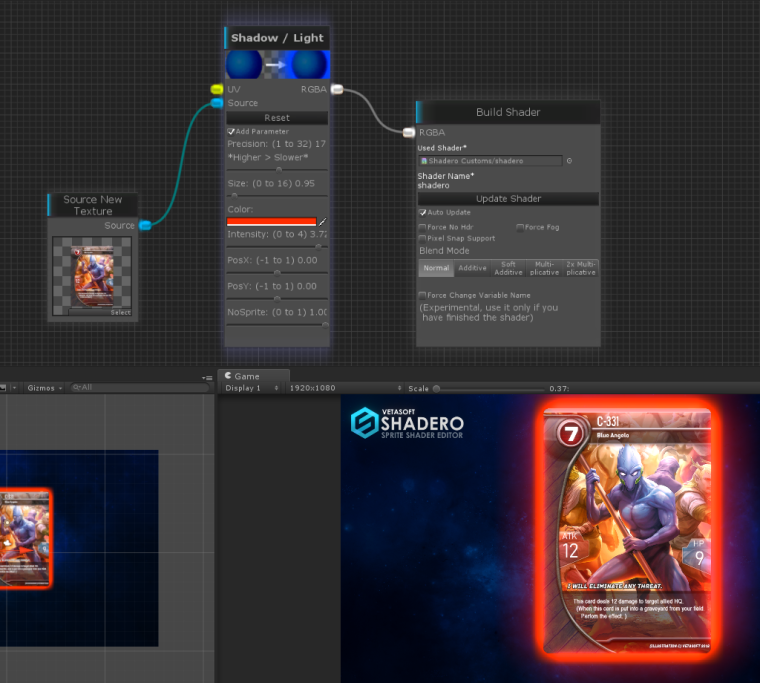This screenshot has width=760, height=683.
Task: Click the blue Source input connector
Action: click(217, 103)
